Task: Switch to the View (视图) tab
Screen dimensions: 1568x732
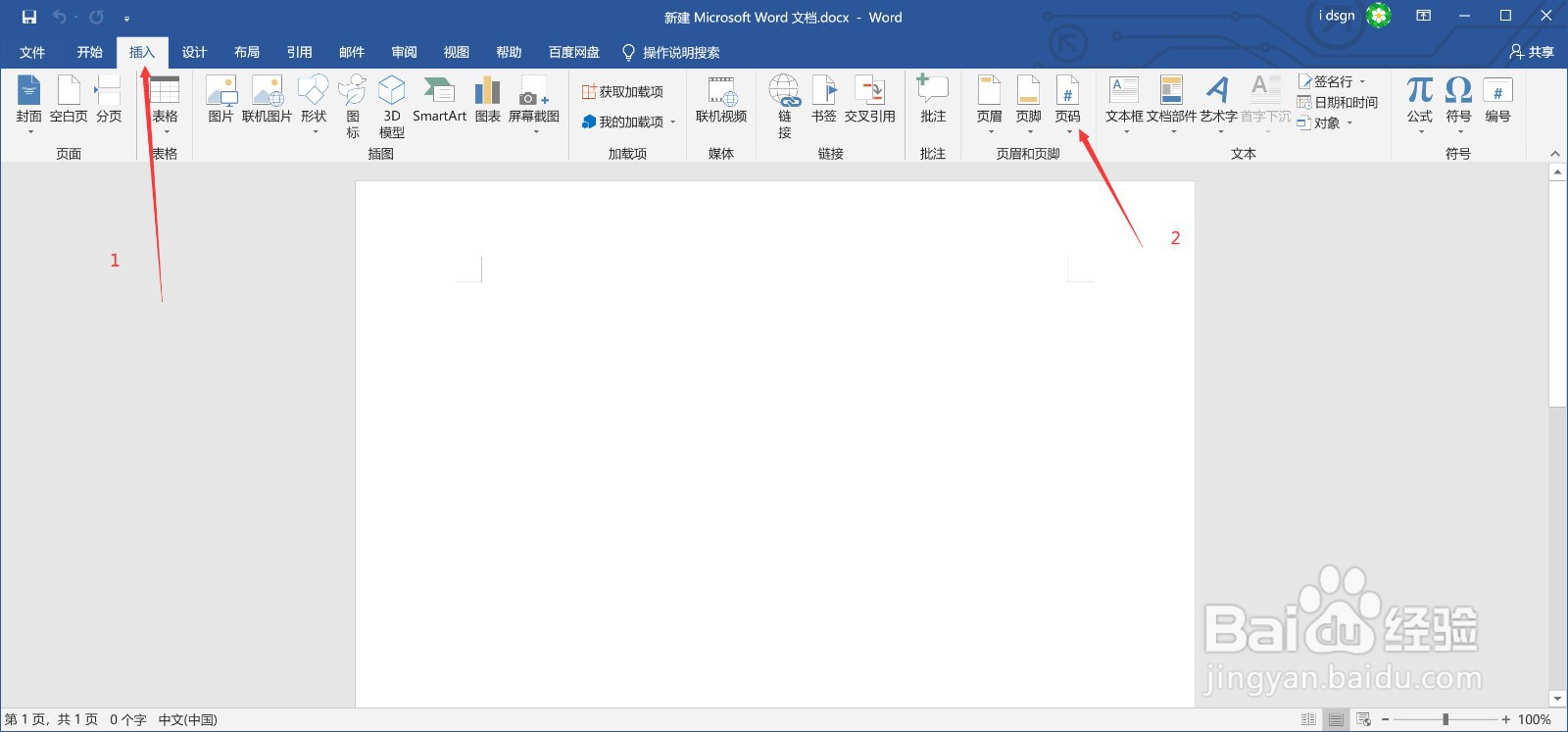Action: [457, 52]
